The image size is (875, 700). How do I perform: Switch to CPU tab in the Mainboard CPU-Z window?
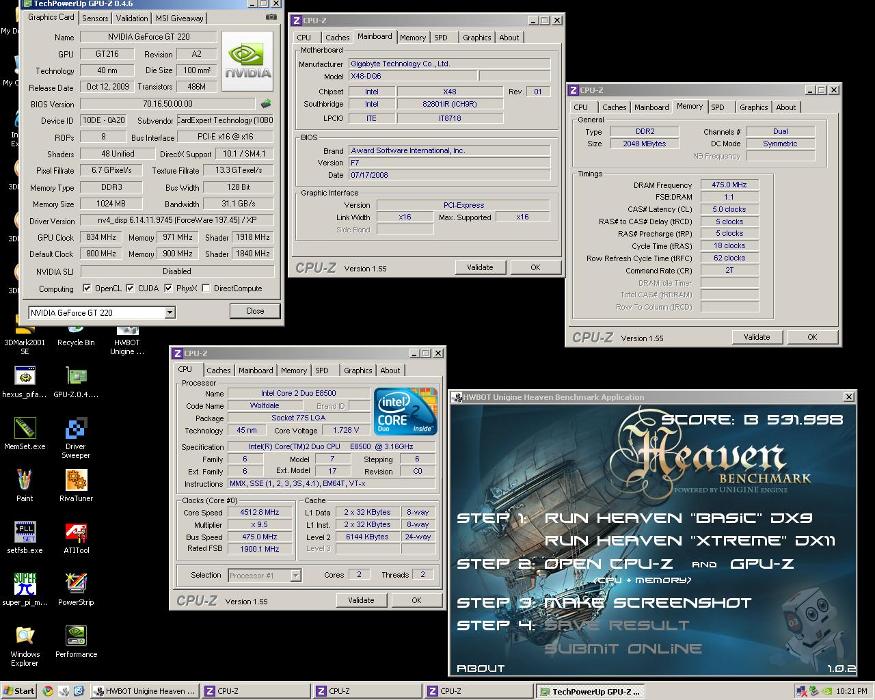[304, 37]
